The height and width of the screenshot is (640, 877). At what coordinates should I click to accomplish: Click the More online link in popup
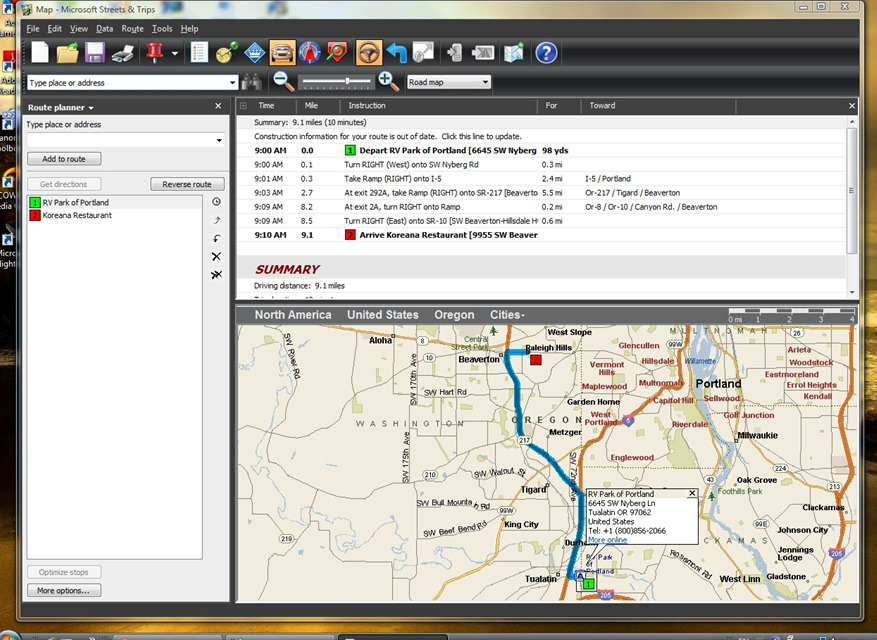[x=607, y=540]
